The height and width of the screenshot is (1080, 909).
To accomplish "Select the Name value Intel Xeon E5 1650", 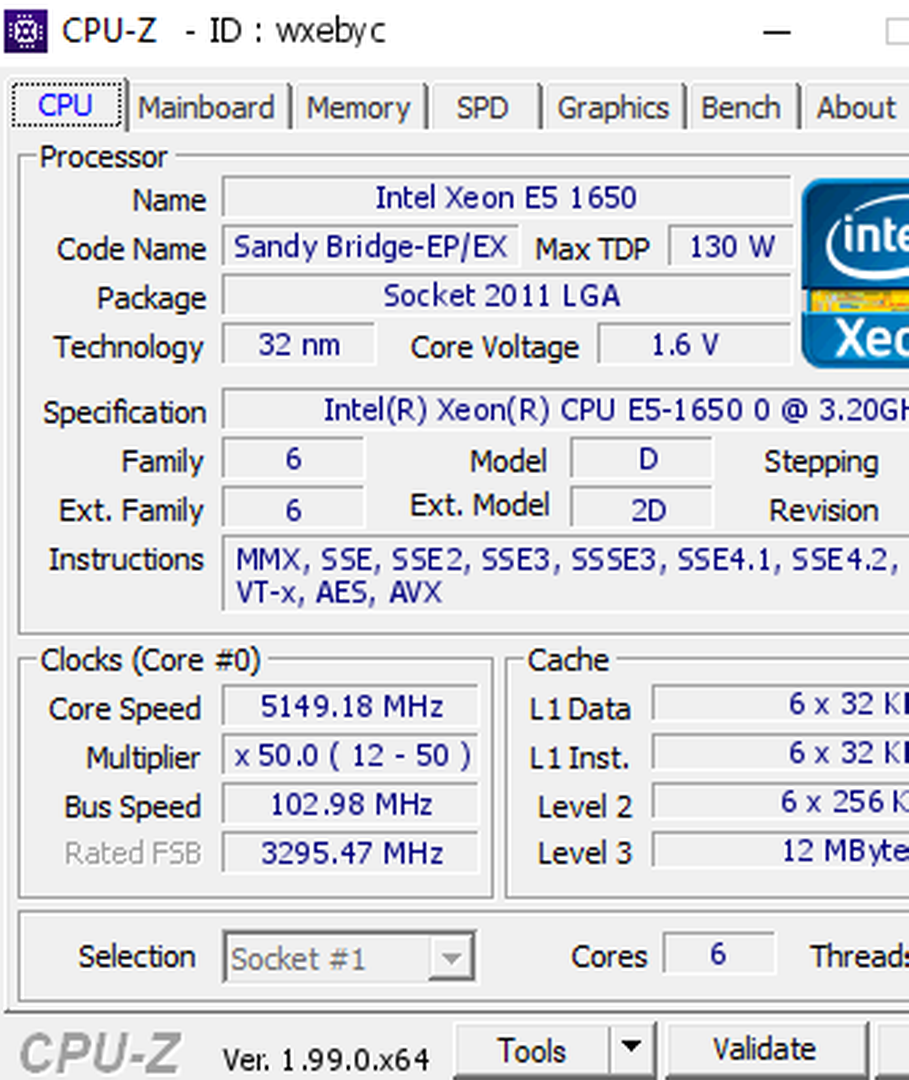I will [x=506, y=198].
